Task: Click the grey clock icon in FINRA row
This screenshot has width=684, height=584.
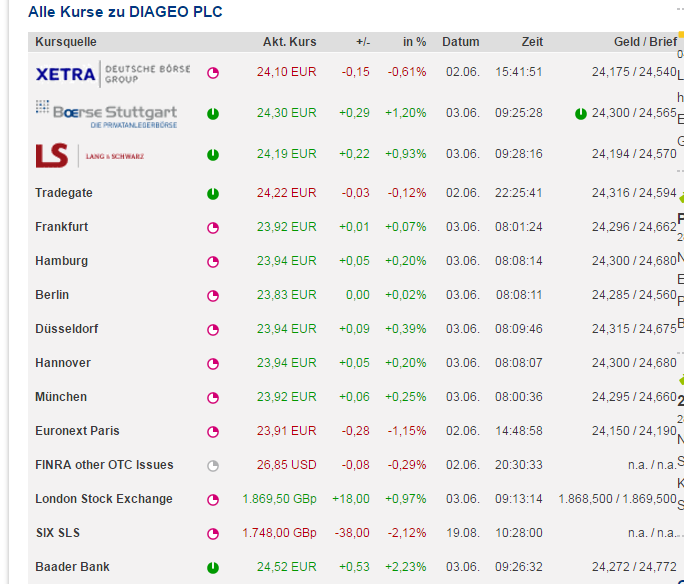Action: point(213,466)
